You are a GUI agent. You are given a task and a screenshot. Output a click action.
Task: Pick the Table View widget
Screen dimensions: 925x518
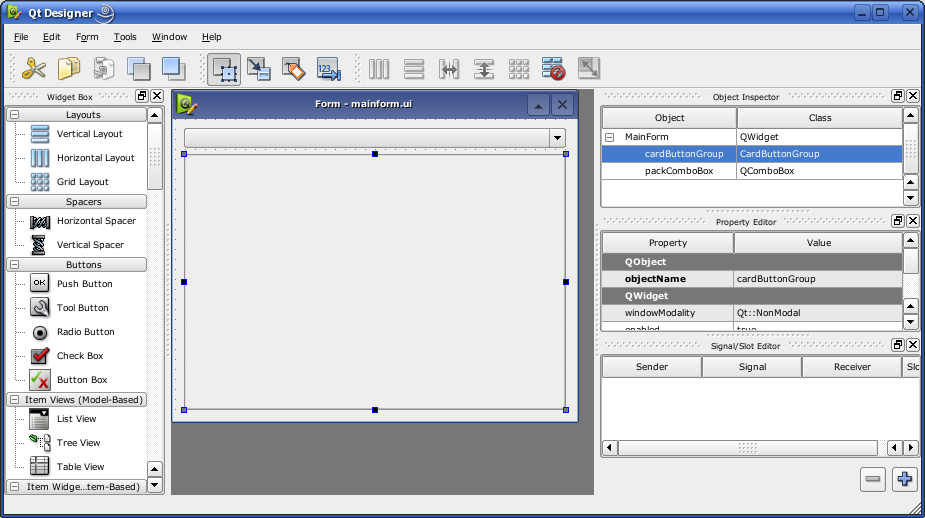[67, 467]
